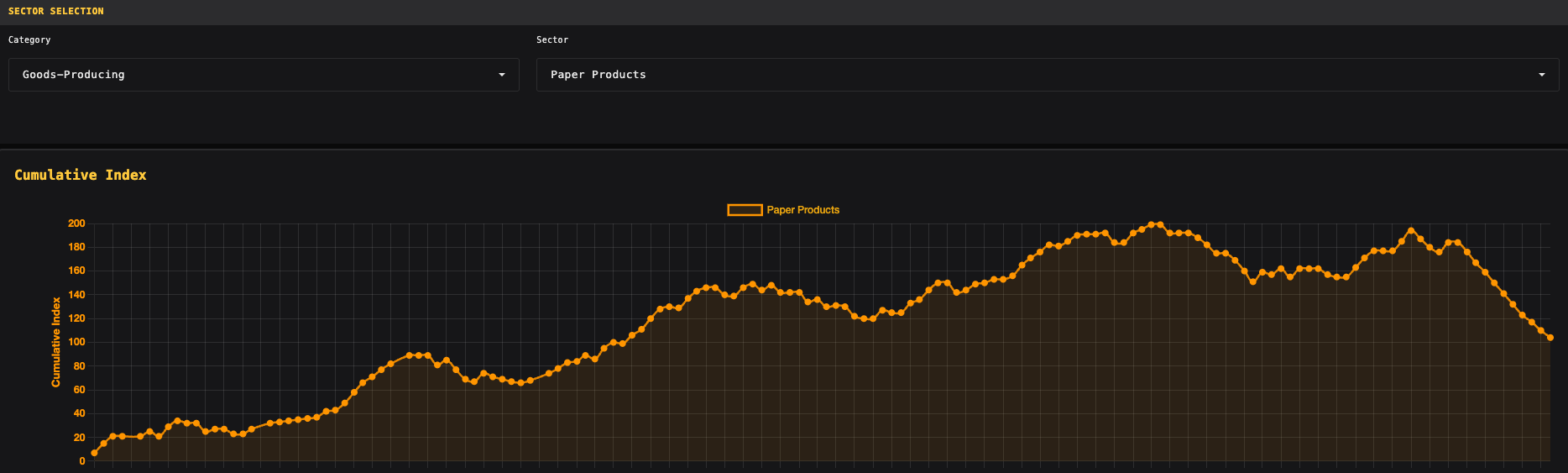This screenshot has height=473, width=1568.
Task: Click the vertical Cumulative Index axis title
Action: click(56, 342)
